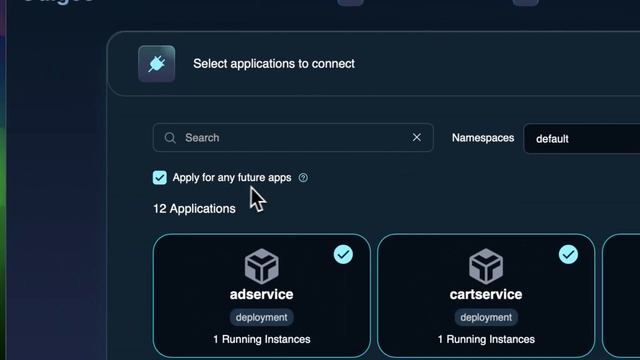Viewport: 640px width, 360px height.
Task: Focus the Search applications field
Action: point(293,138)
